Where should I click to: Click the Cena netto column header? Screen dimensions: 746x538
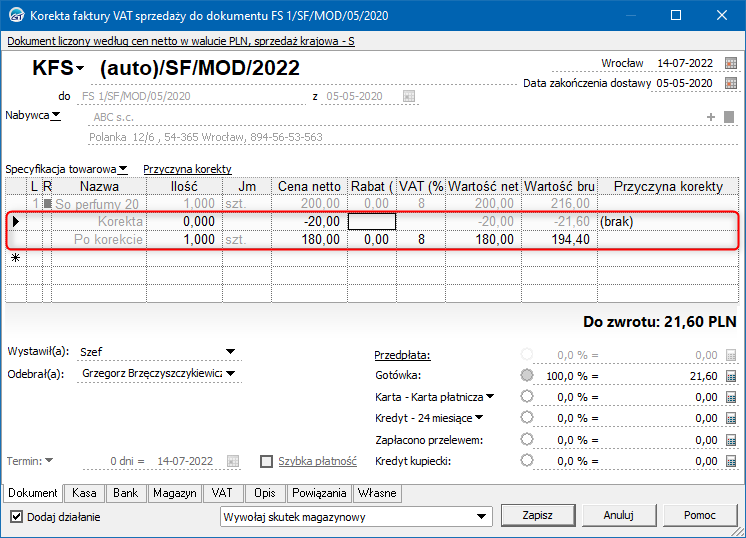(x=309, y=186)
